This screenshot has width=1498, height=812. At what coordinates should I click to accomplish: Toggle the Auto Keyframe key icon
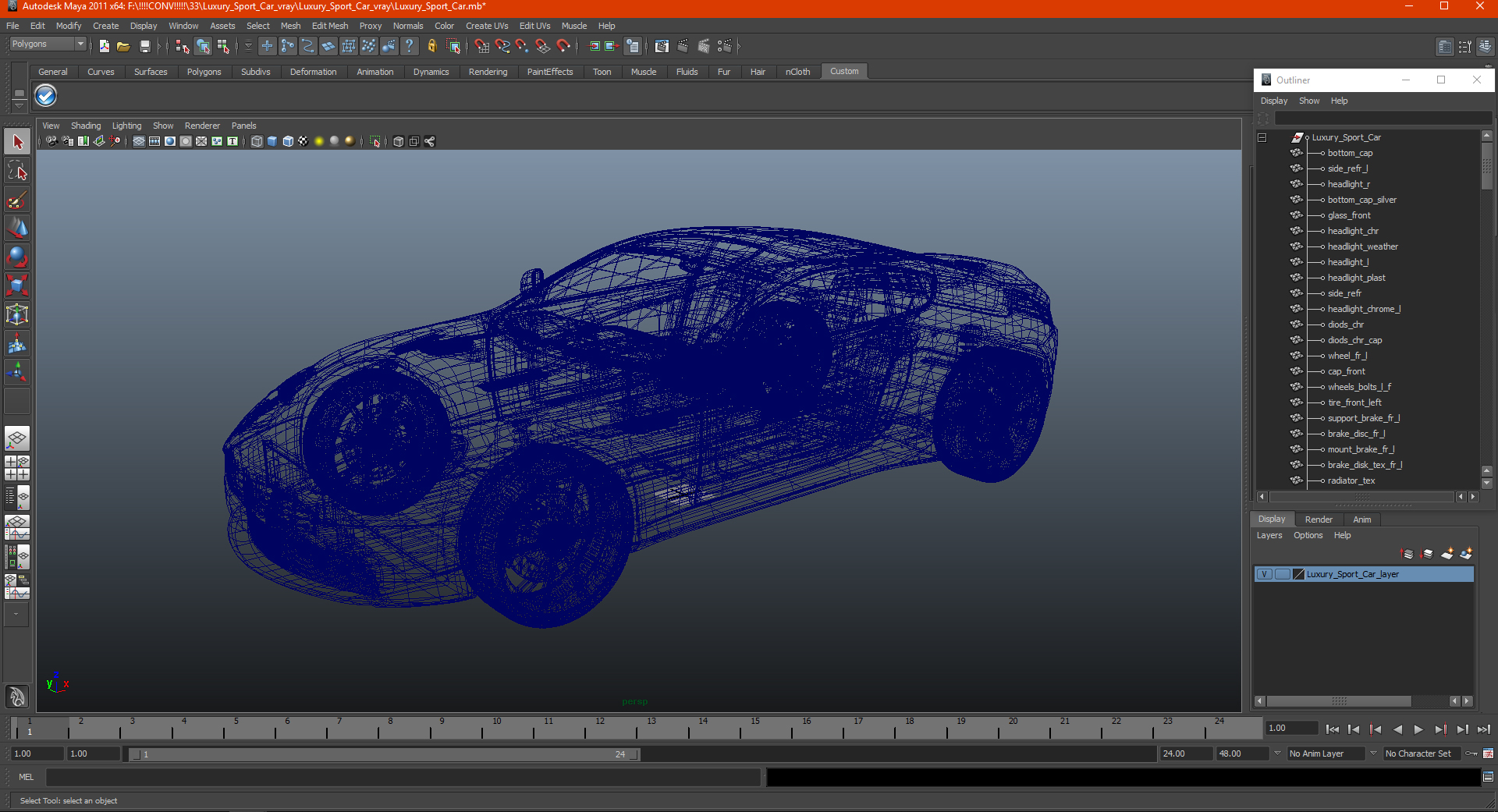(x=1471, y=753)
